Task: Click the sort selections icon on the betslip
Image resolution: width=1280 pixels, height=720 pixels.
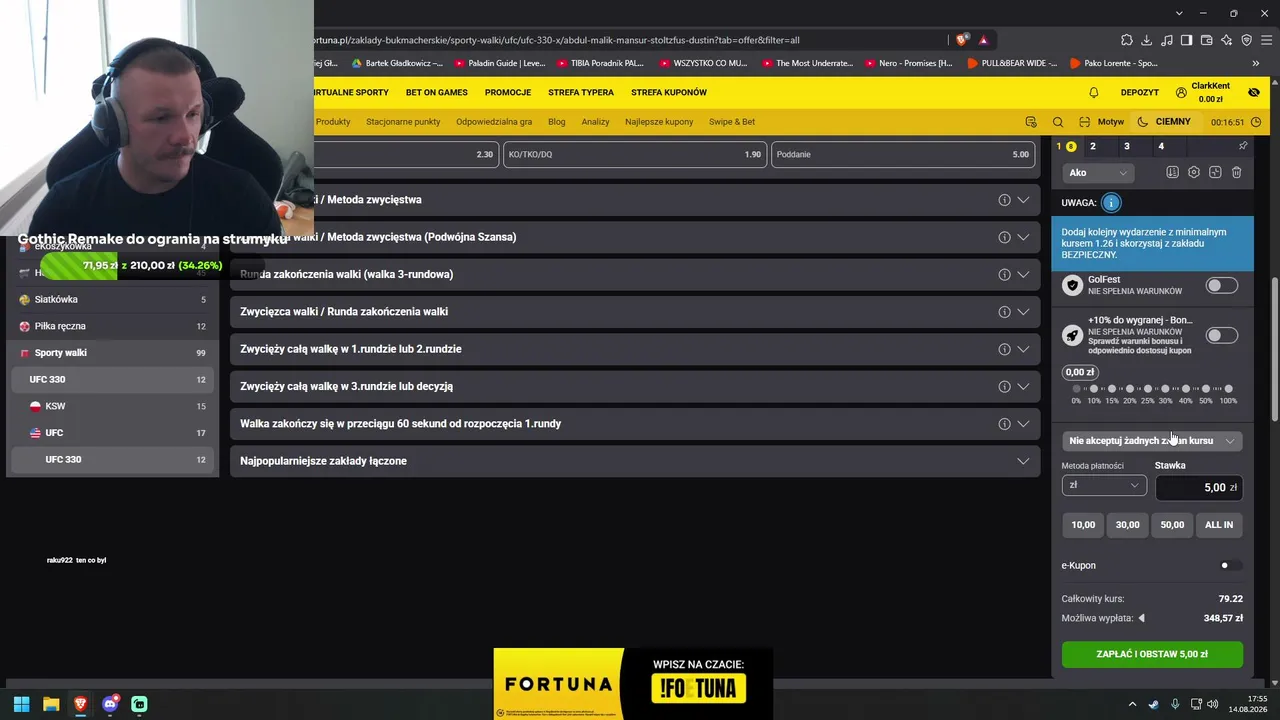Action: point(1172,173)
